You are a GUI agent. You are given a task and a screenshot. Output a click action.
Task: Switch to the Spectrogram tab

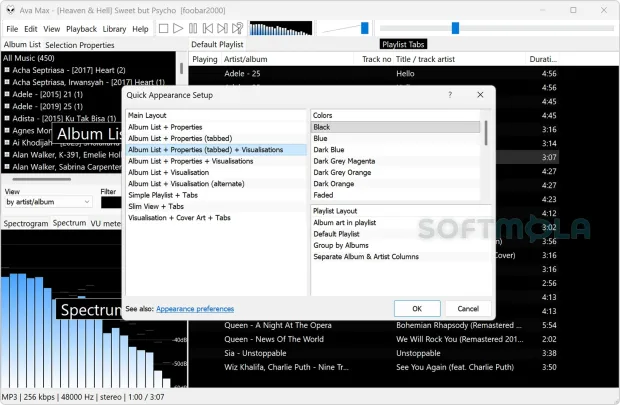pos(26,223)
